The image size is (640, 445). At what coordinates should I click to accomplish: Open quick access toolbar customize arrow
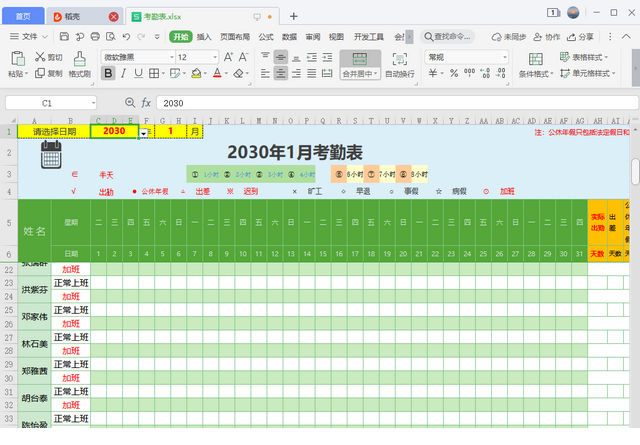tap(157, 37)
